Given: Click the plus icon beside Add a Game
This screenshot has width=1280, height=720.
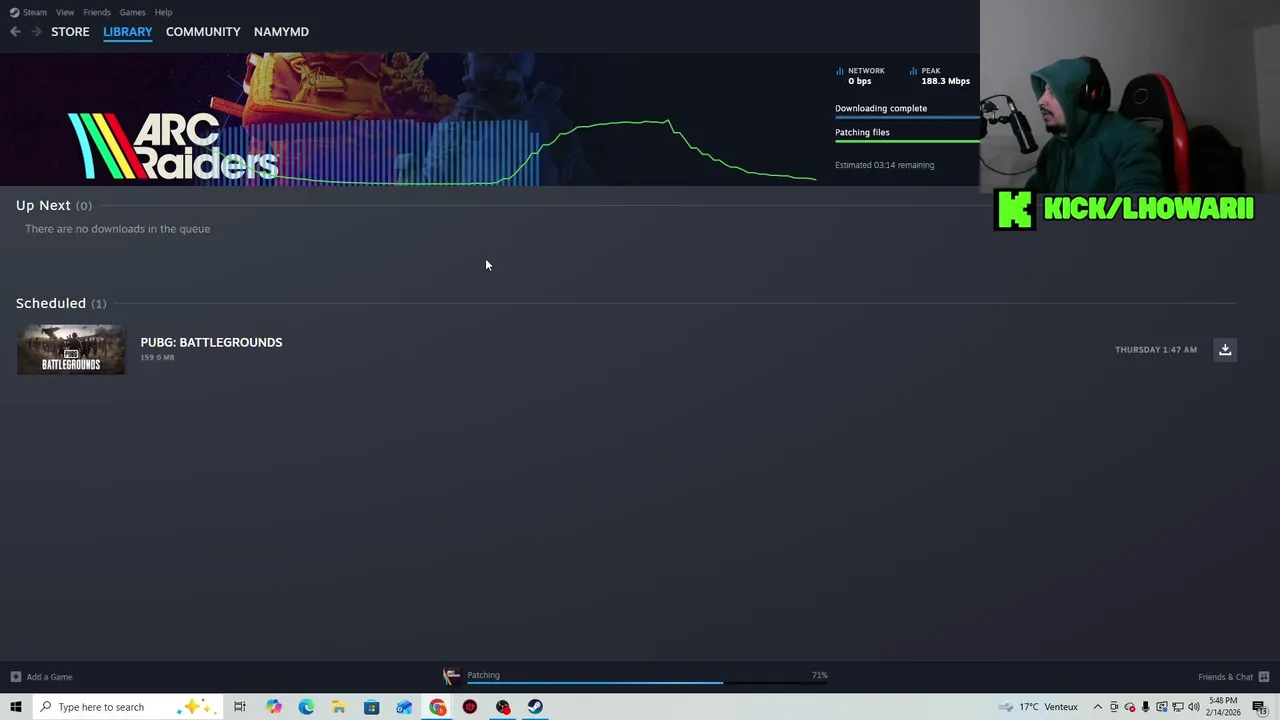Looking at the screenshot, I should [x=15, y=677].
